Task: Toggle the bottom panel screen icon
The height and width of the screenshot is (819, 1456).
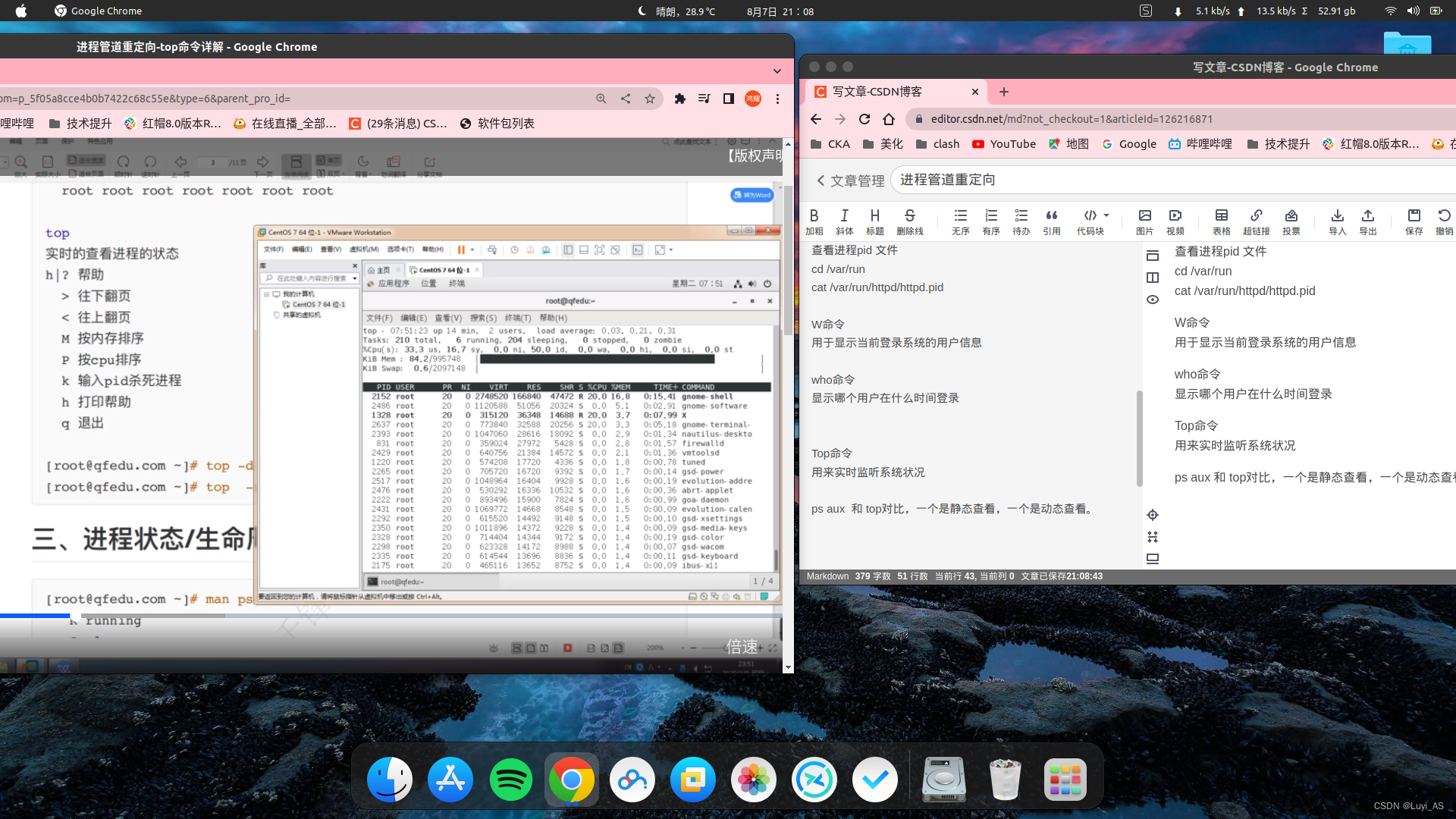Action: click(1153, 559)
